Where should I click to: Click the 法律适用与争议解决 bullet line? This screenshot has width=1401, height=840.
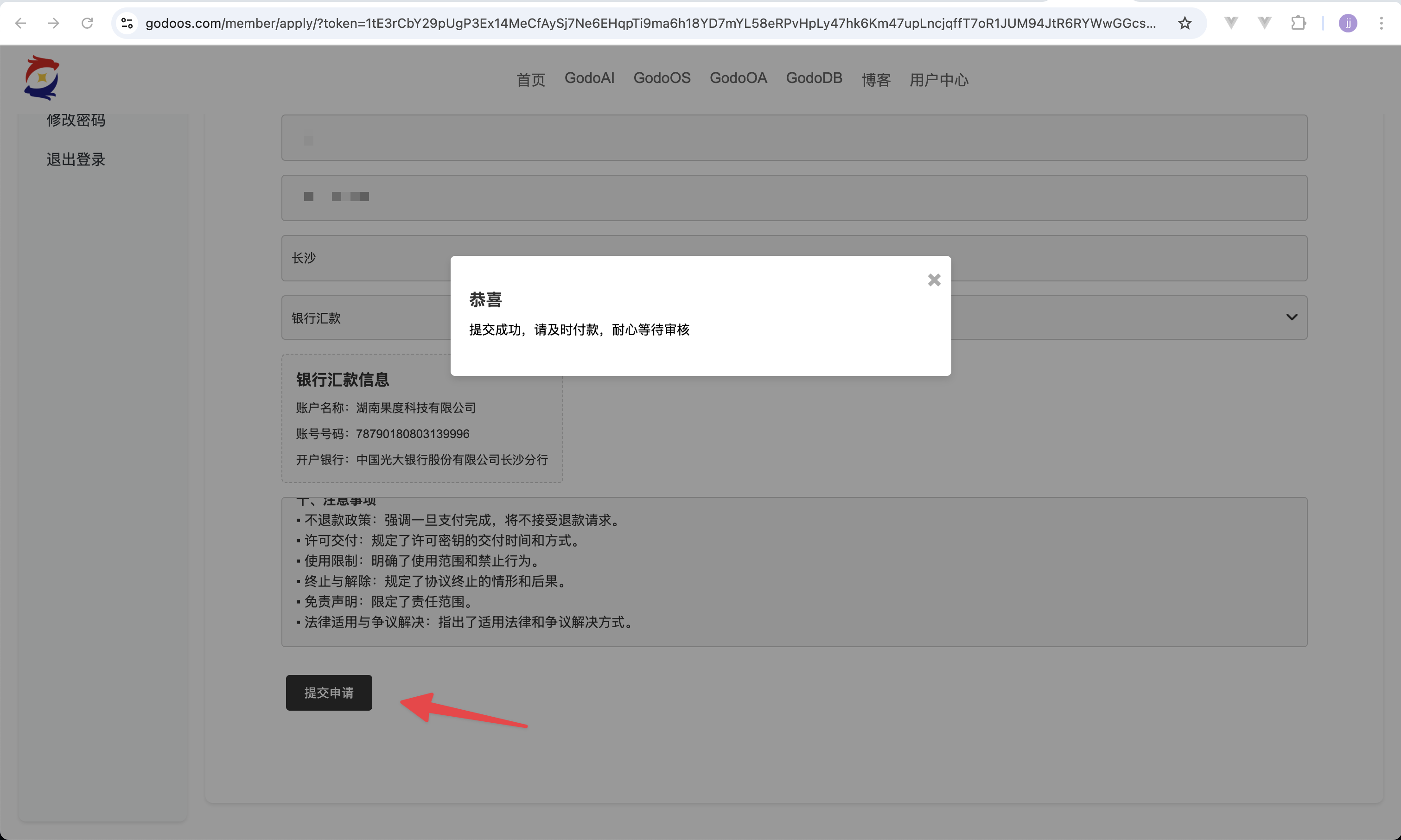click(x=466, y=622)
